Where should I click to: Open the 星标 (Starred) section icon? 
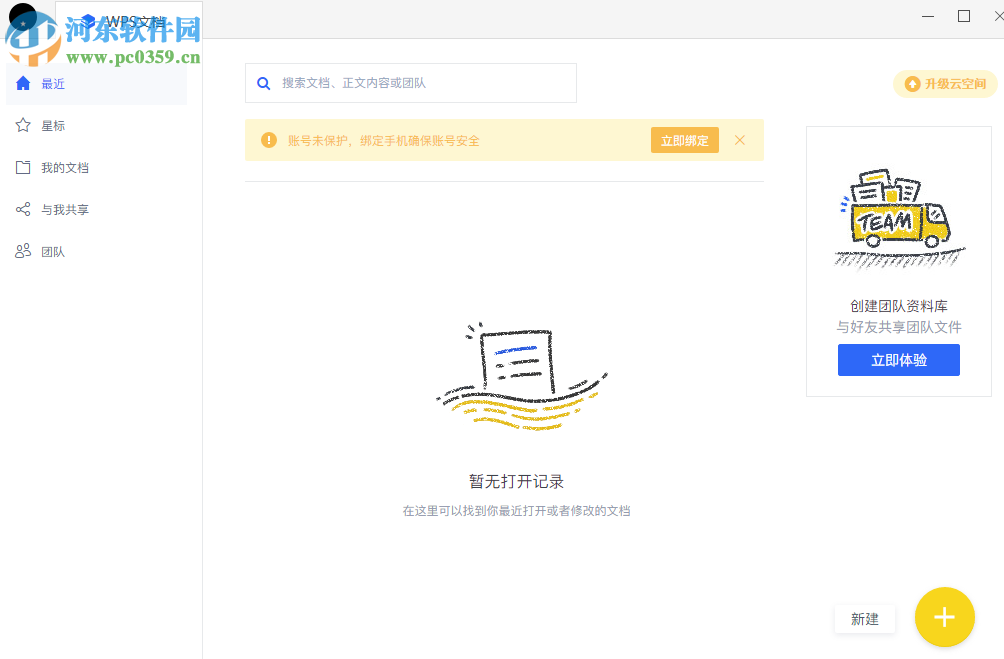[23, 125]
